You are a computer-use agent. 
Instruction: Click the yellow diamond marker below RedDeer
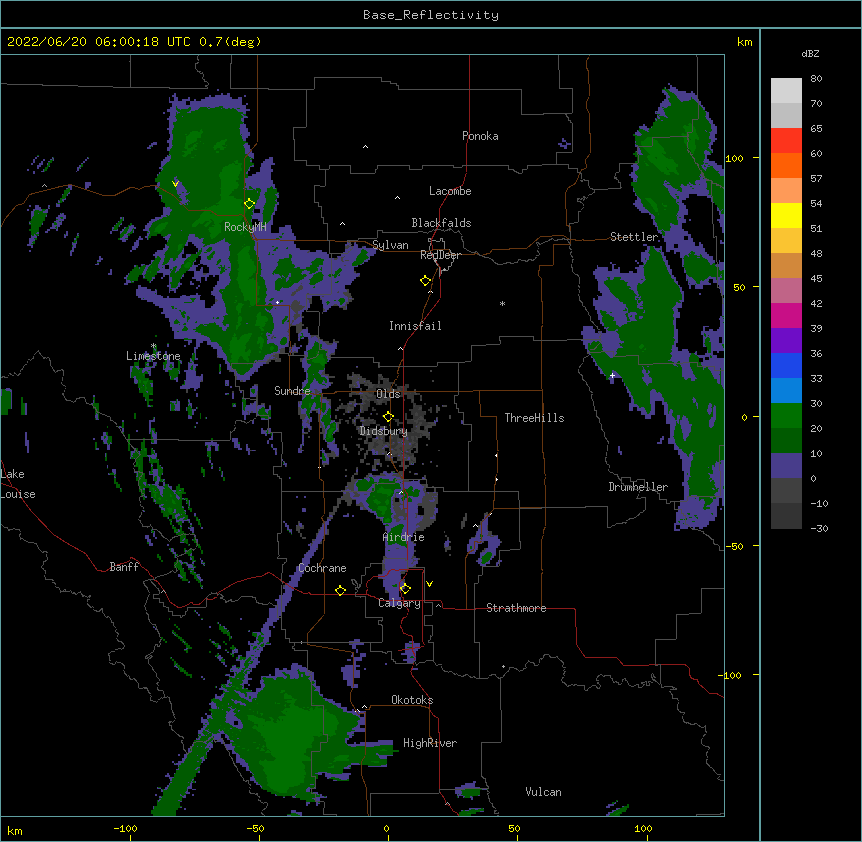tap(426, 281)
